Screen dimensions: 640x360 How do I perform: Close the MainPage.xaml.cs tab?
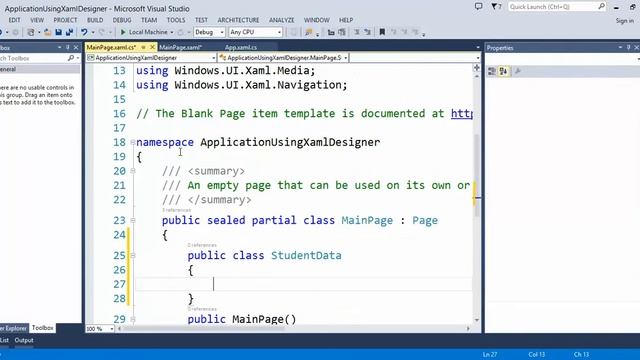pyautogui.click(x=152, y=47)
